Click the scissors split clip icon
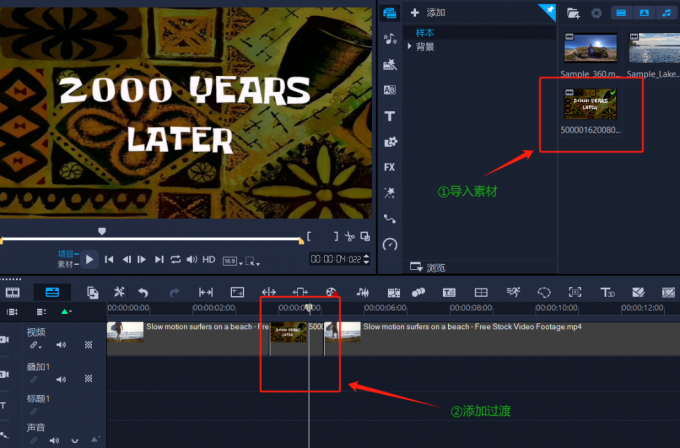The height and width of the screenshot is (448, 680). click(x=348, y=237)
